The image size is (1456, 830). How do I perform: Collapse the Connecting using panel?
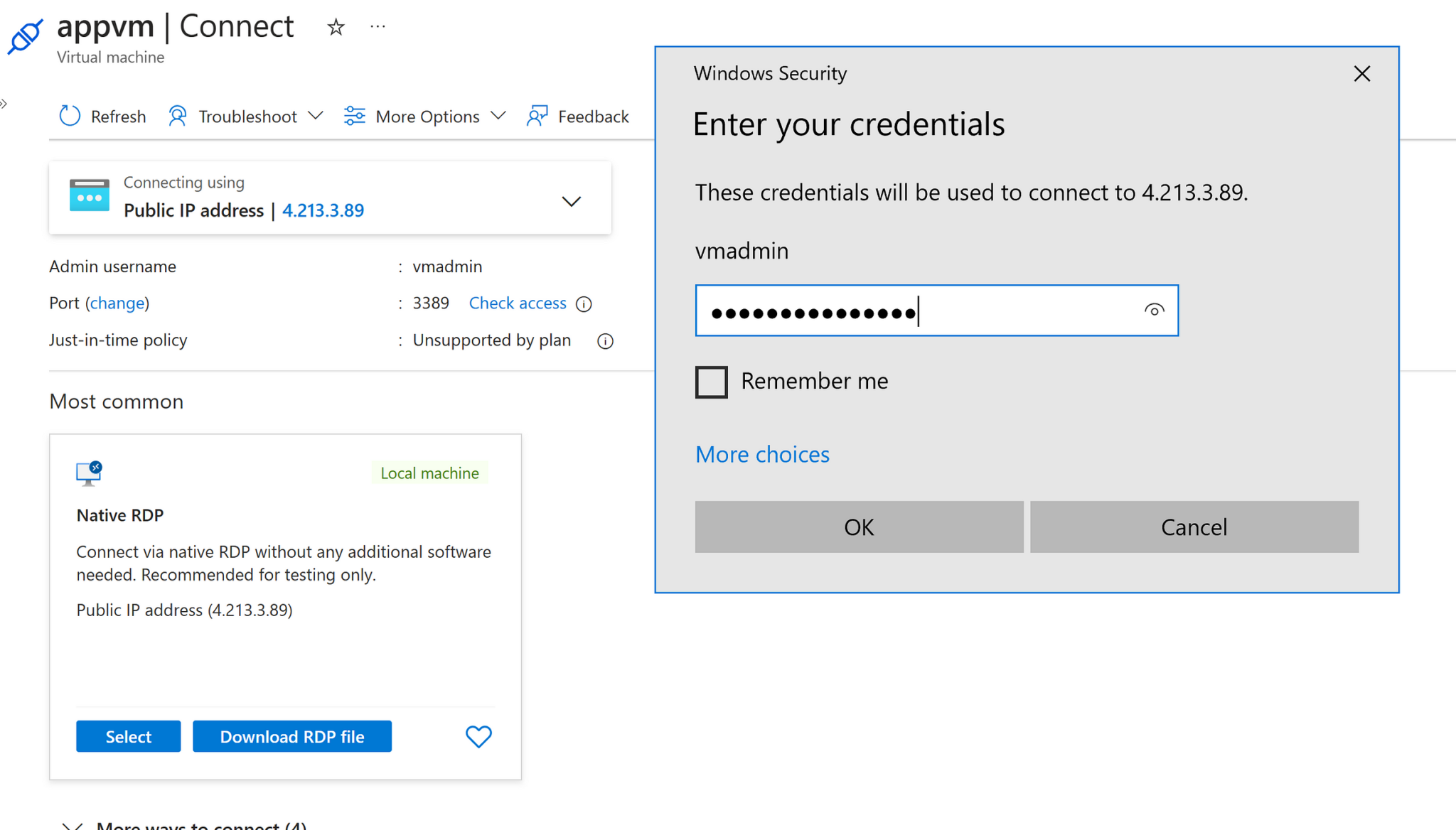click(x=571, y=201)
